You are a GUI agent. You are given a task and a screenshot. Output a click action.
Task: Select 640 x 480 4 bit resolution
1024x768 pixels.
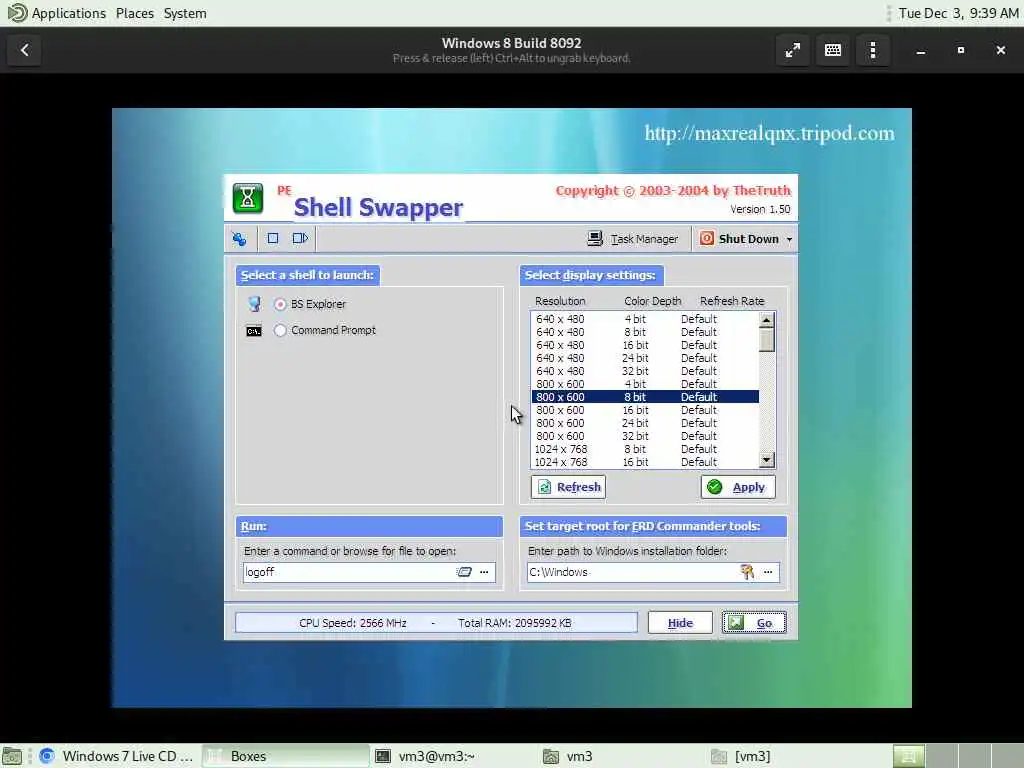[x=645, y=319]
